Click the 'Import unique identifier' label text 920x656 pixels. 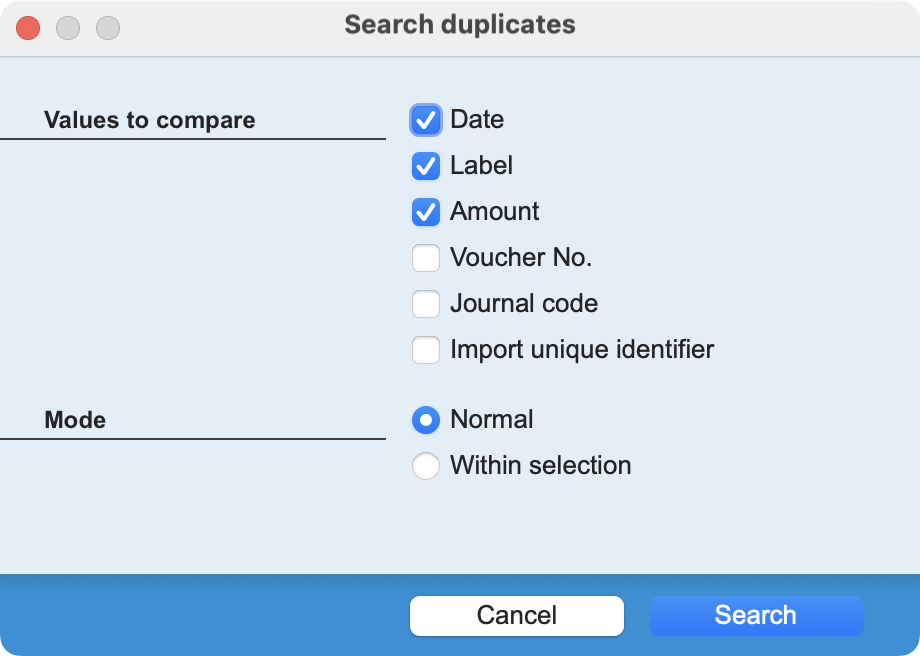(x=582, y=350)
